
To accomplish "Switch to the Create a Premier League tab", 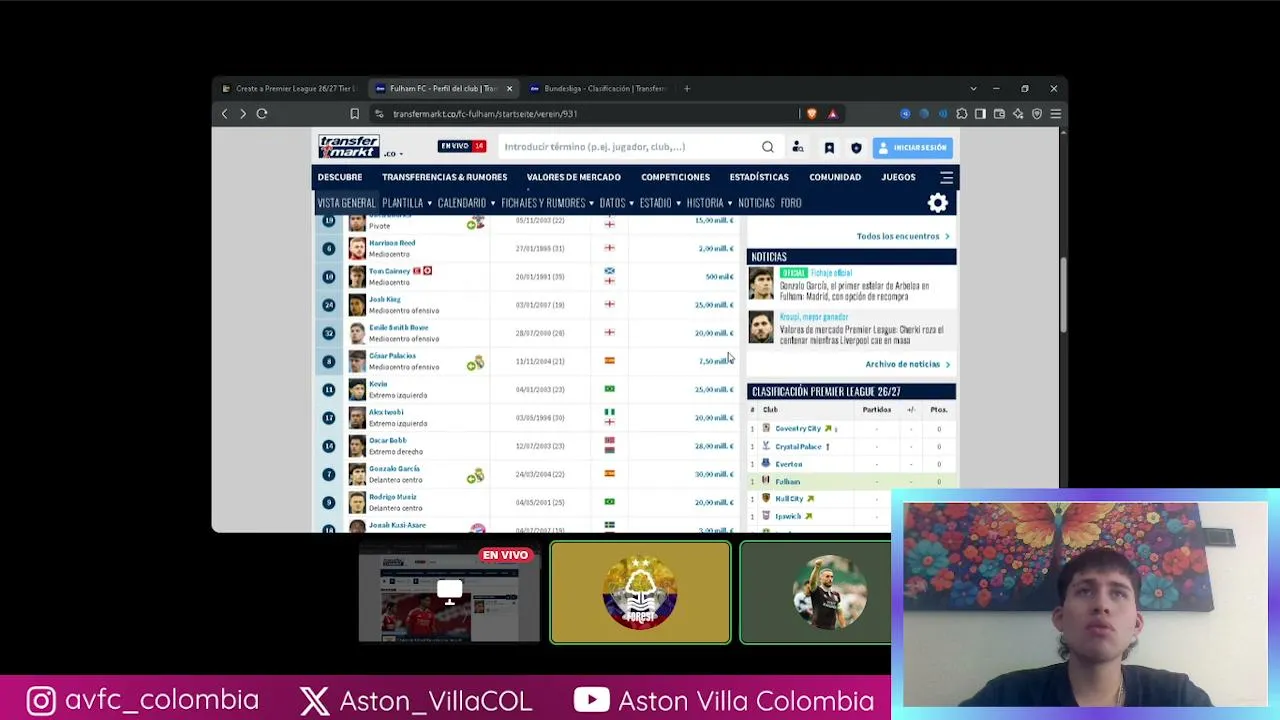I will coord(287,89).
